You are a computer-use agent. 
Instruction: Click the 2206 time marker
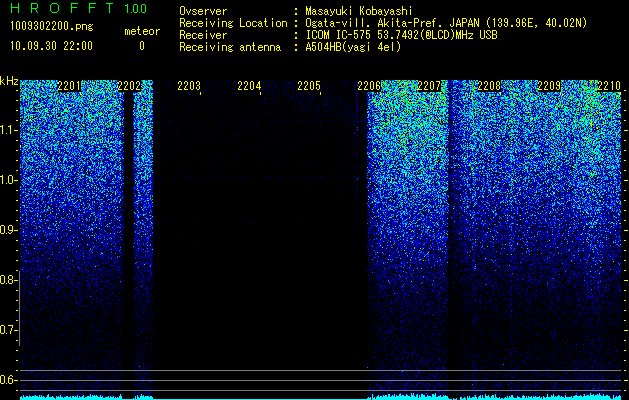click(369, 86)
